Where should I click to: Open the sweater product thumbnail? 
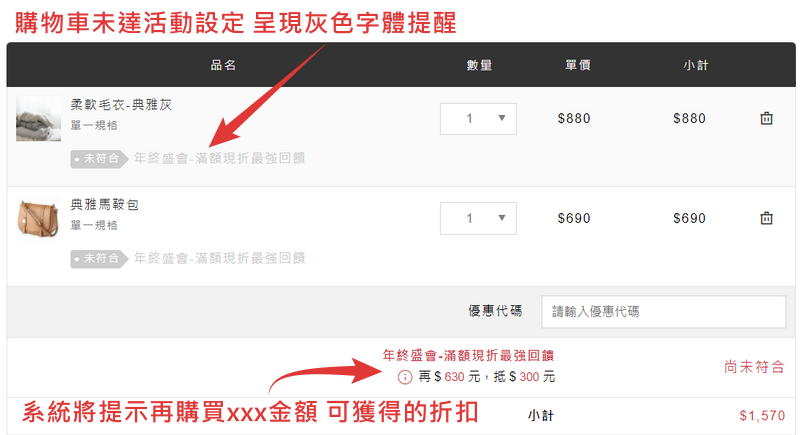(x=38, y=119)
